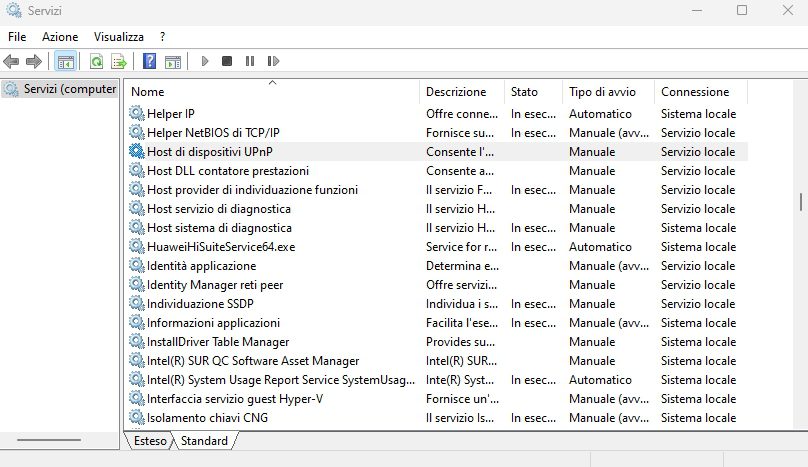The image size is (808, 467).
Task: Select HuaweiHiSuiteService64.exe service name
Action: (221, 247)
